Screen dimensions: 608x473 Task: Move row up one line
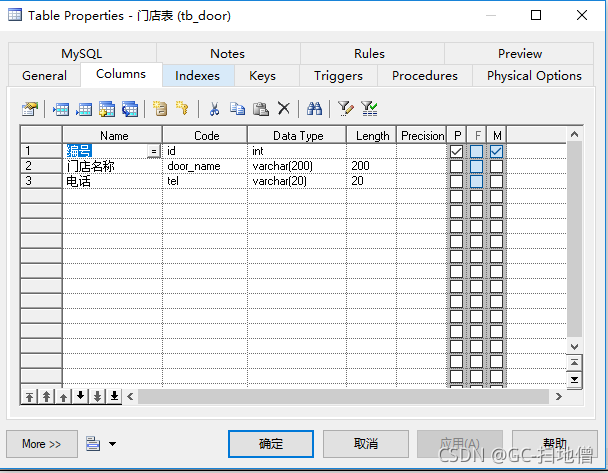tap(63, 397)
